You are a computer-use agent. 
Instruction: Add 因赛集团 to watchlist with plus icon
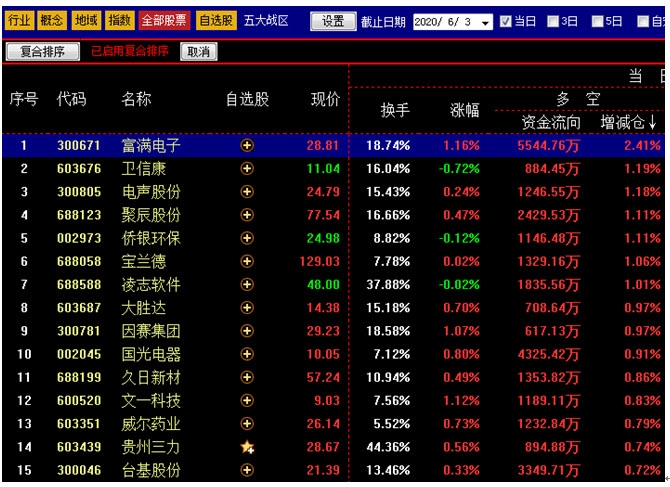[x=247, y=331]
